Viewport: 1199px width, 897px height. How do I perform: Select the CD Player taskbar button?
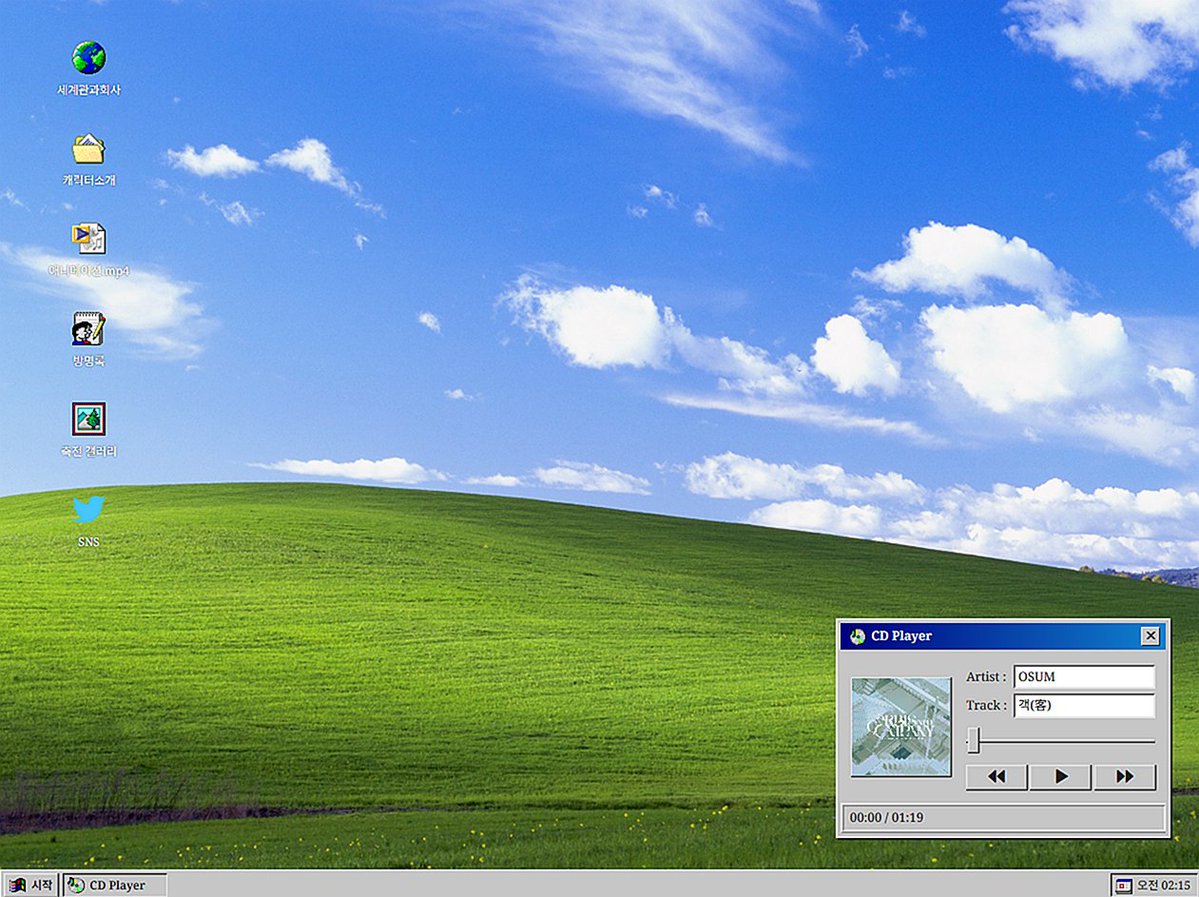point(115,885)
